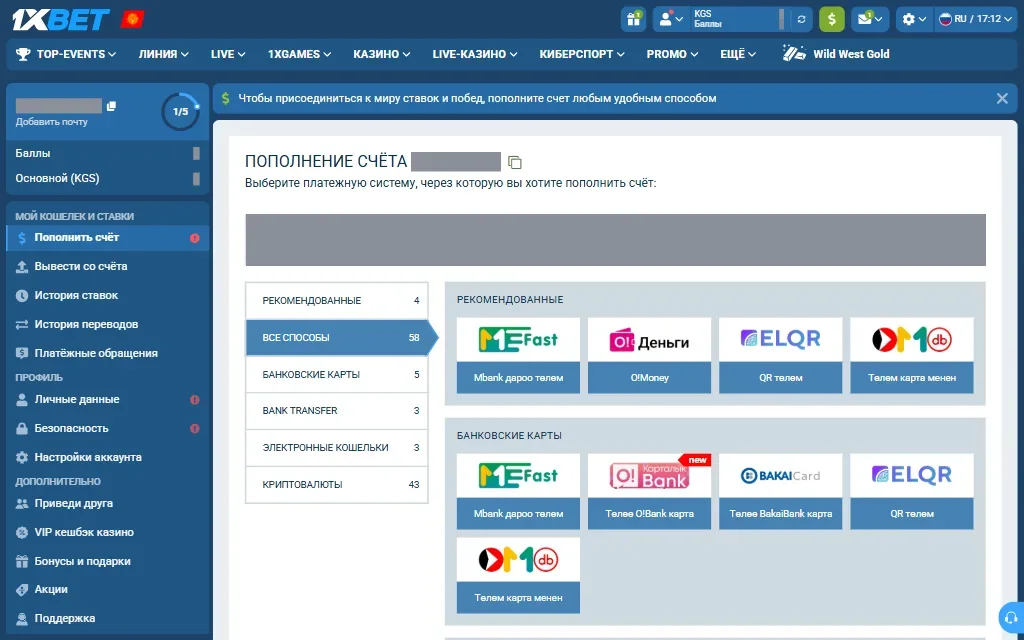
Task: Choose Төлөм карта менен in Банковские карты
Action: (x=518, y=575)
